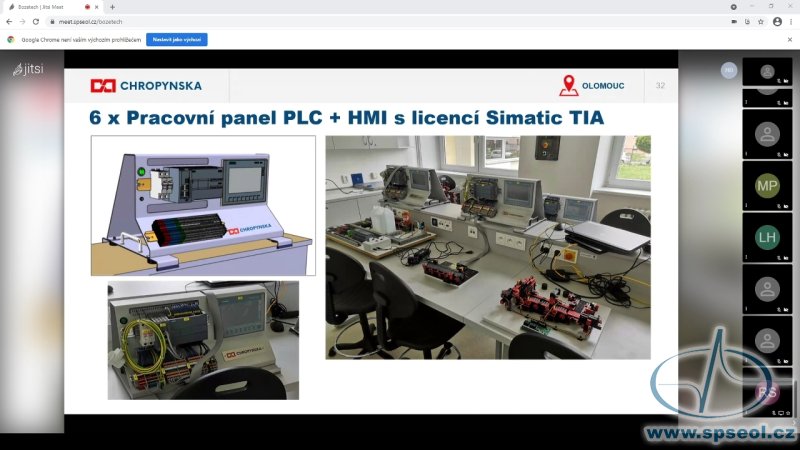800x450 pixels.
Task: Go forward in the Chrome browser
Action: pos(22,22)
